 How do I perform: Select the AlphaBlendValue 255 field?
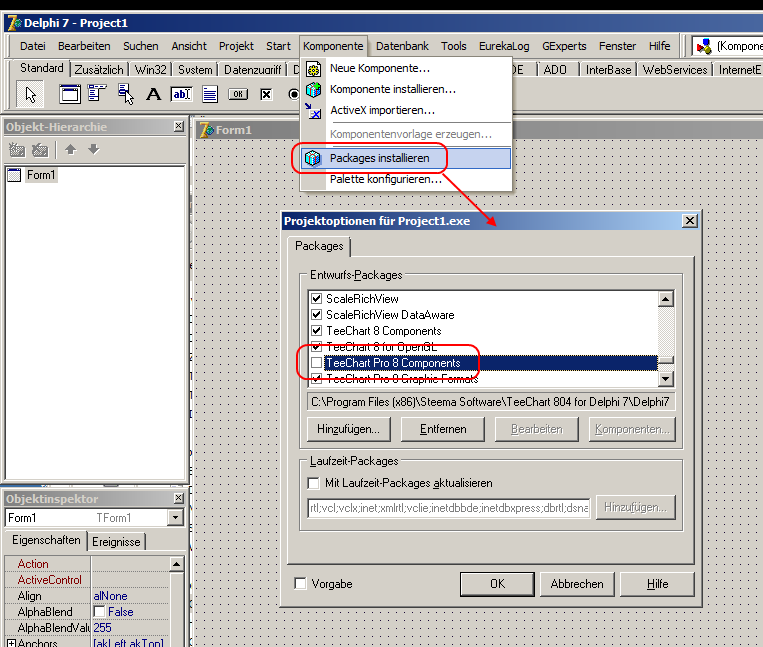point(130,628)
